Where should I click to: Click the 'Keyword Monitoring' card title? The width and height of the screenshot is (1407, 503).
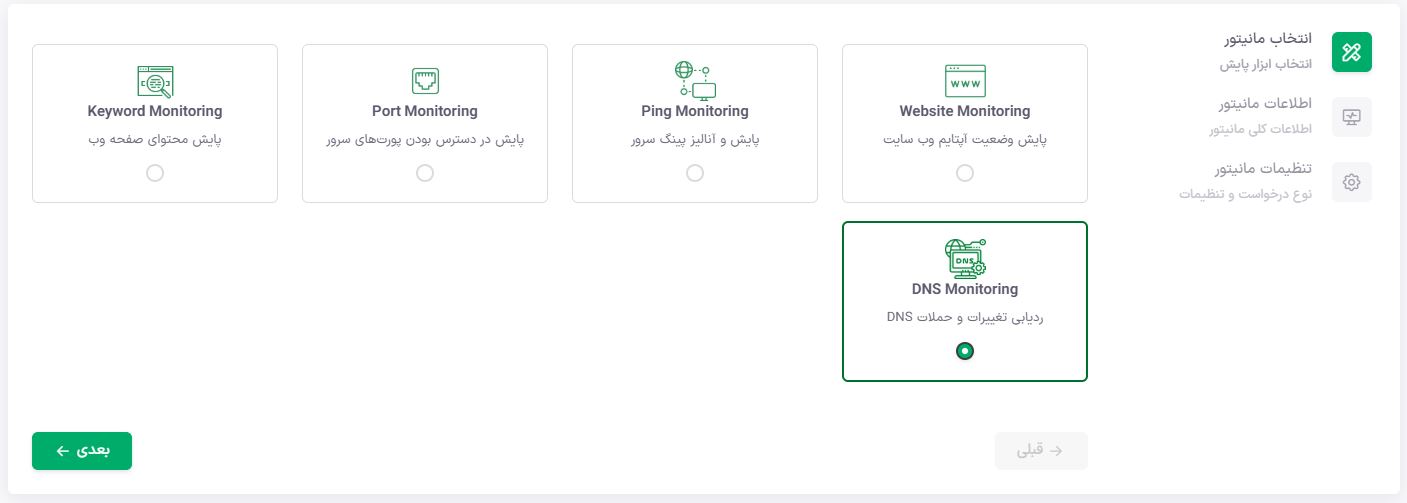[155, 111]
